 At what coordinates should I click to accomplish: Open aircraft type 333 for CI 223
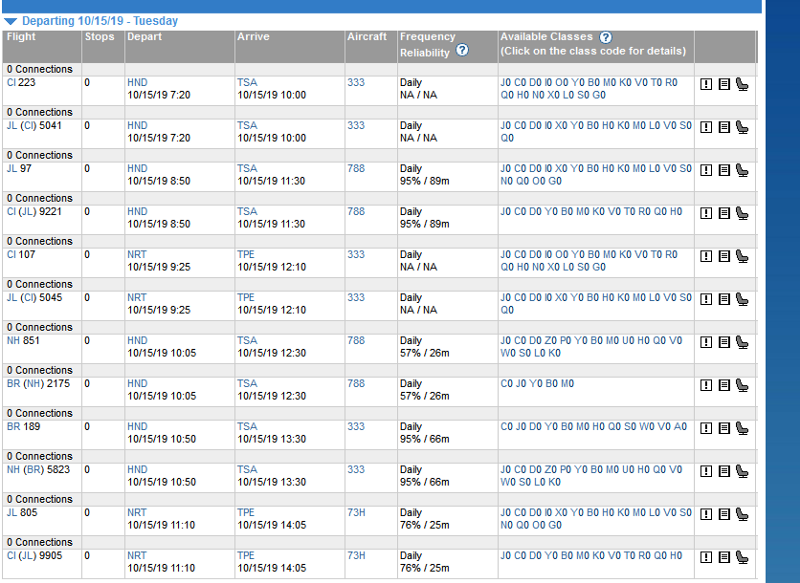(x=356, y=82)
